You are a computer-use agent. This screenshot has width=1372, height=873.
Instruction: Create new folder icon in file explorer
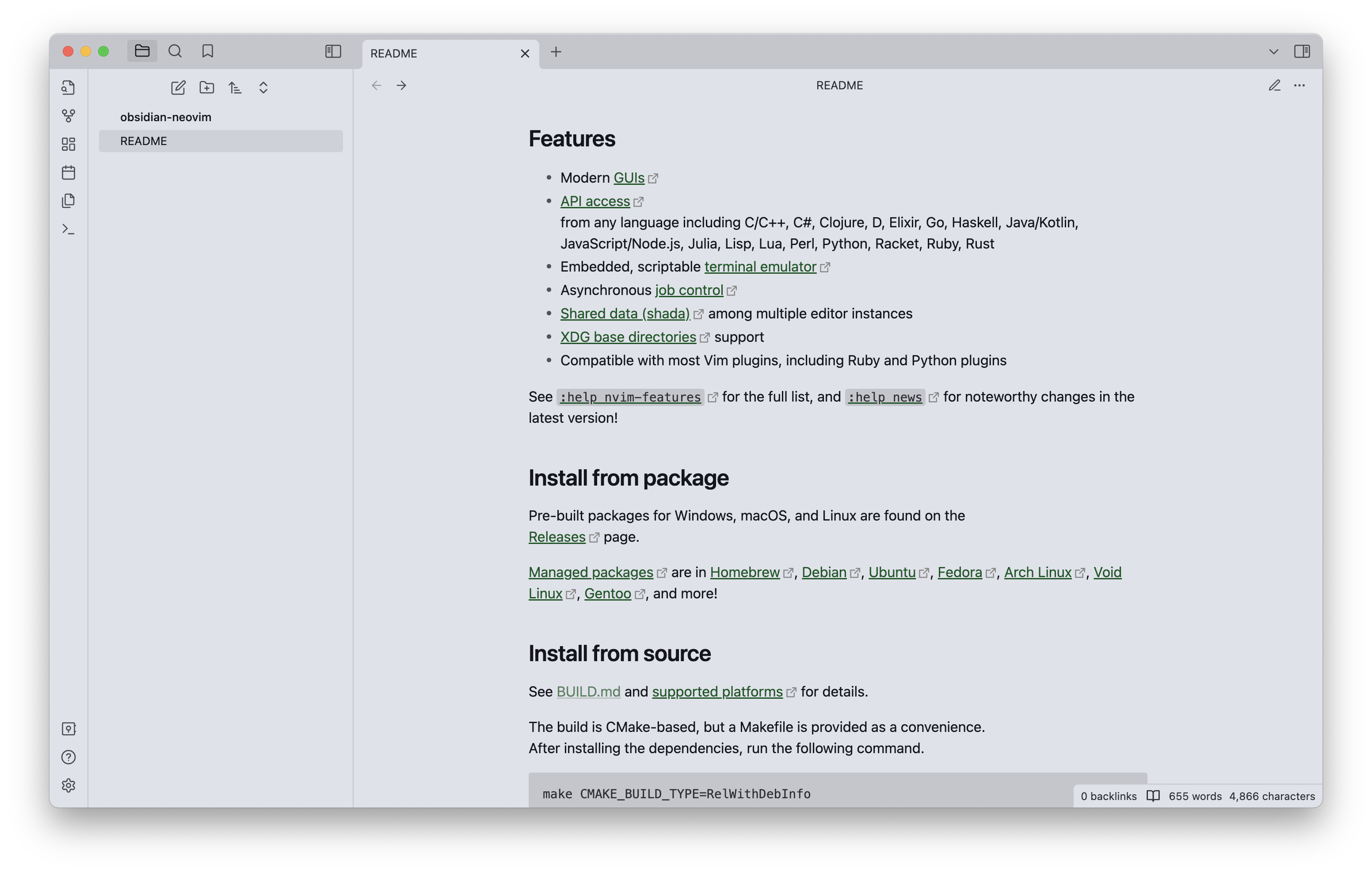click(206, 87)
